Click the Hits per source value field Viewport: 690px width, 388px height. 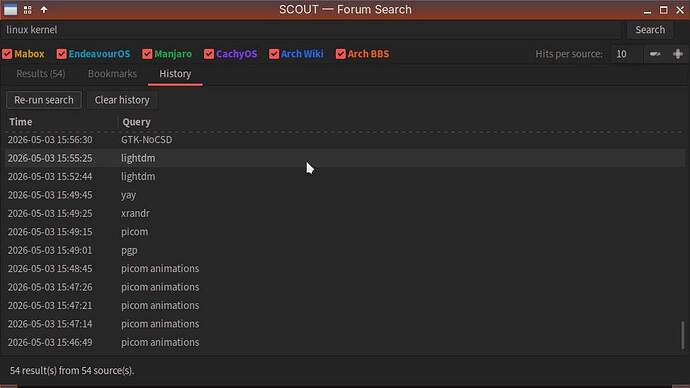[x=627, y=54]
